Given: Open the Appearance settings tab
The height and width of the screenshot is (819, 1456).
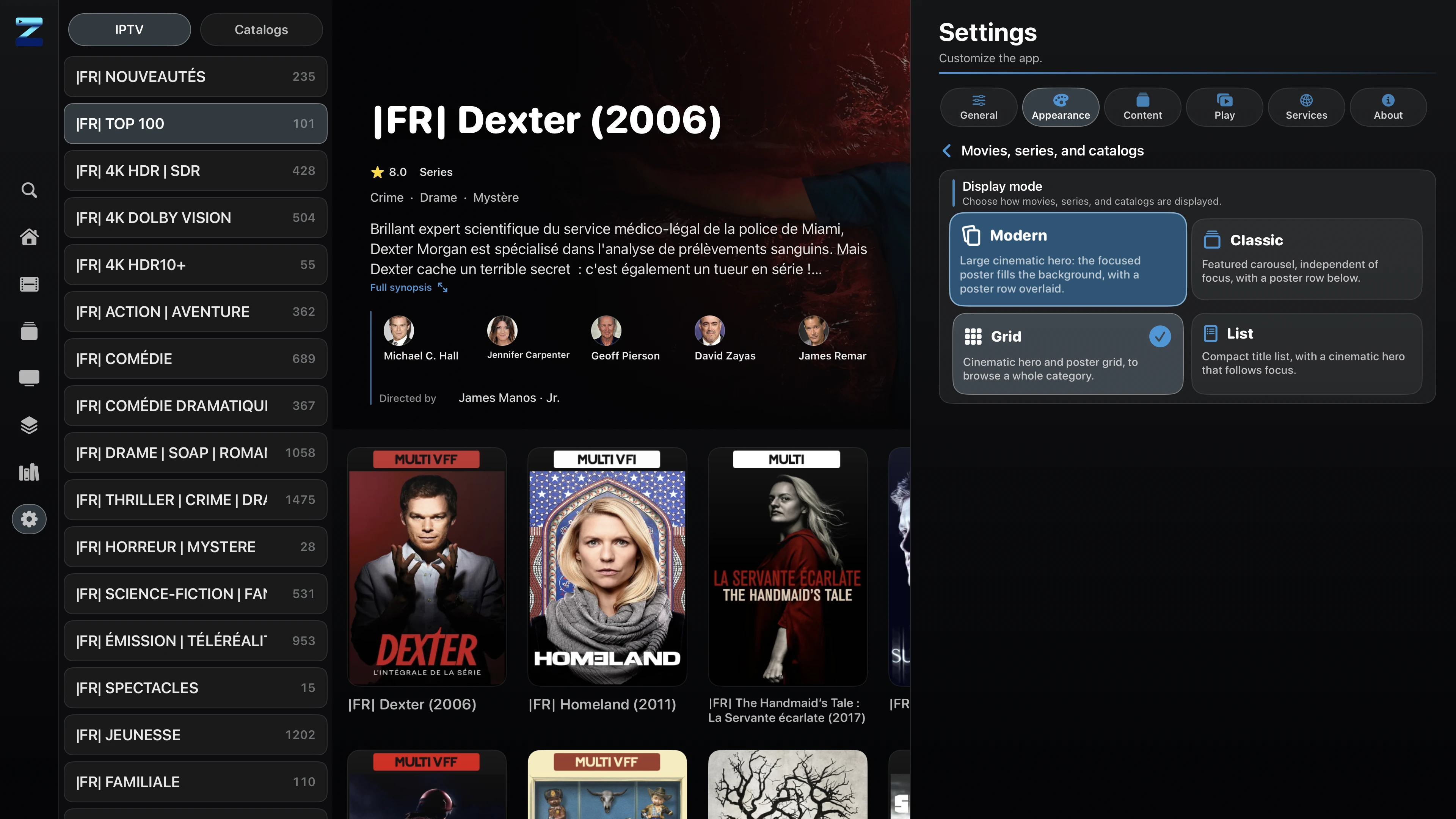Looking at the screenshot, I should tap(1061, 107).
